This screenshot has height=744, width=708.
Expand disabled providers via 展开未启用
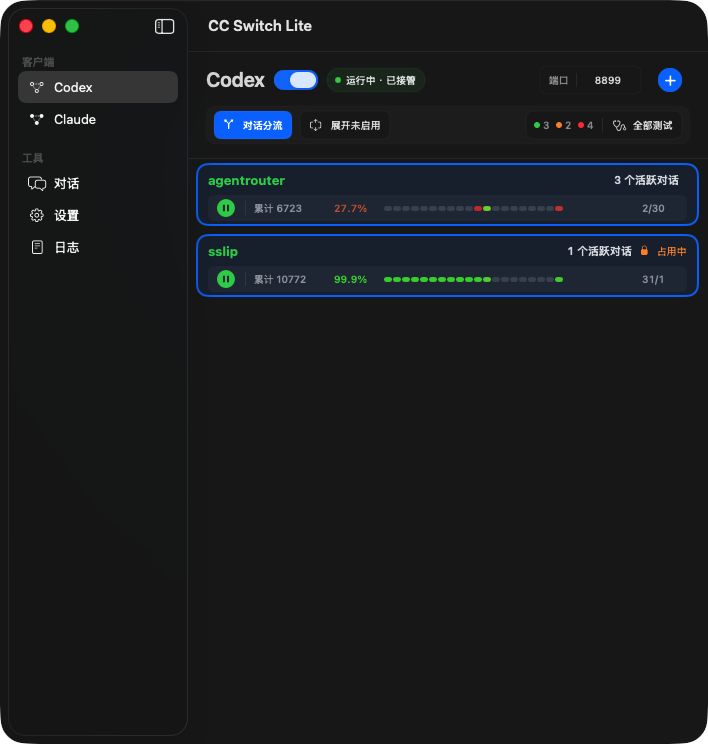345,125
